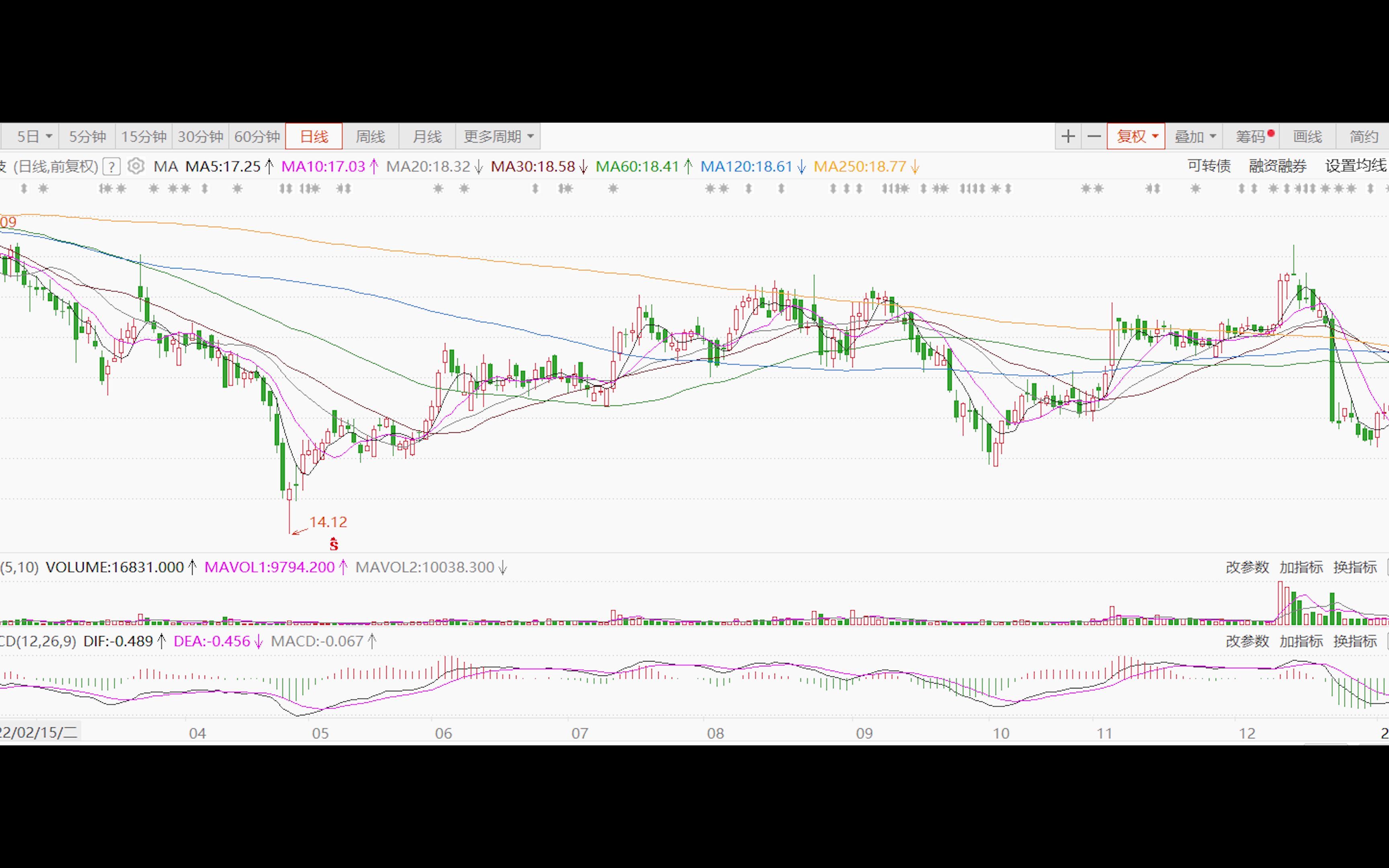This screenshot has height=868, width=1389.
Task: Click 改参数 in the VOLUME panel
Action: [1247, 567]
